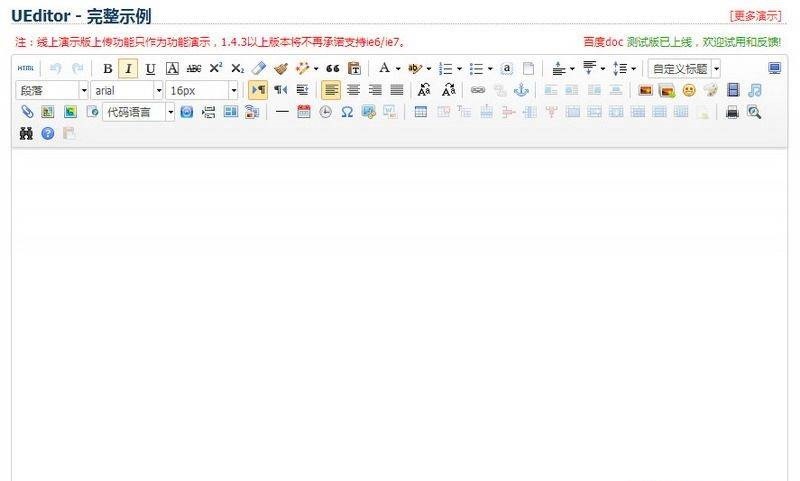
Task: Open the 自定义标题 custom heading dropdown
Action: (716, 69)
